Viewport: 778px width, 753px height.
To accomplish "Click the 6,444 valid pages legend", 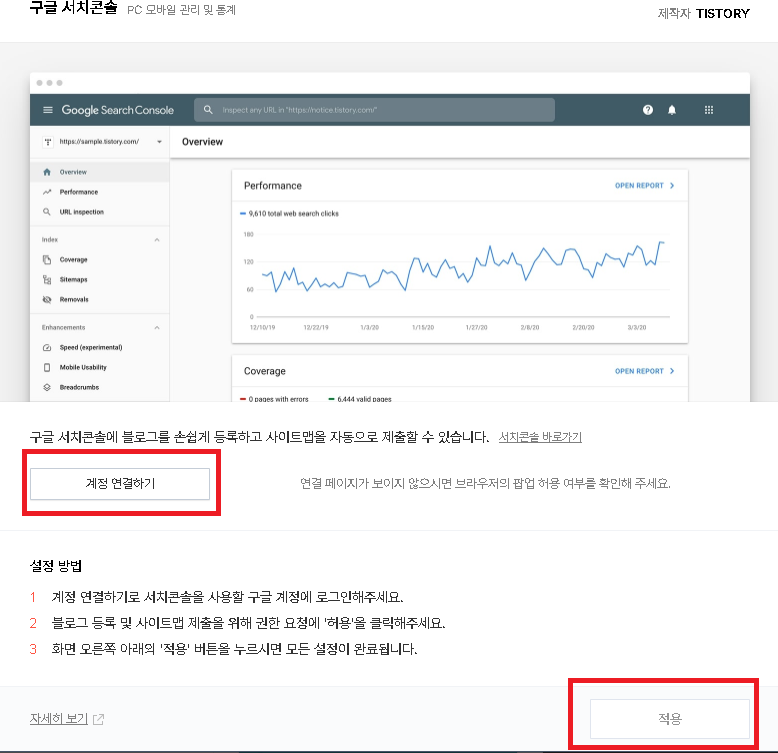I will coord(360,399).
